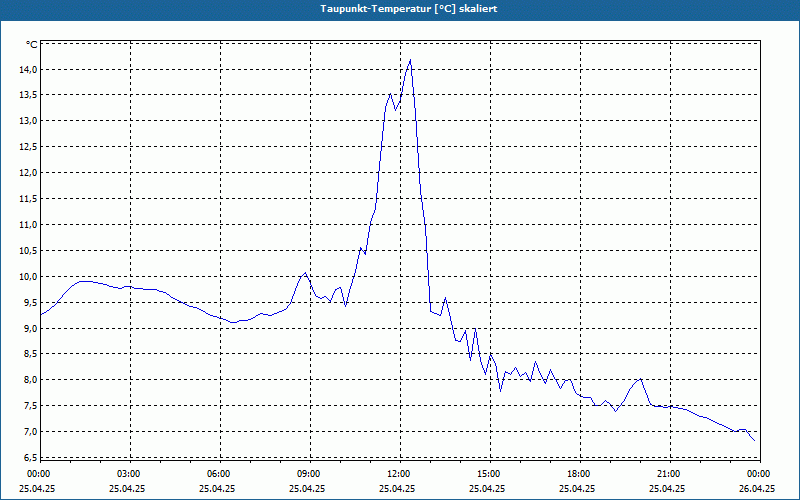Select the '10,0' y-axis value

pyautogui.click(x=29, y=277)
